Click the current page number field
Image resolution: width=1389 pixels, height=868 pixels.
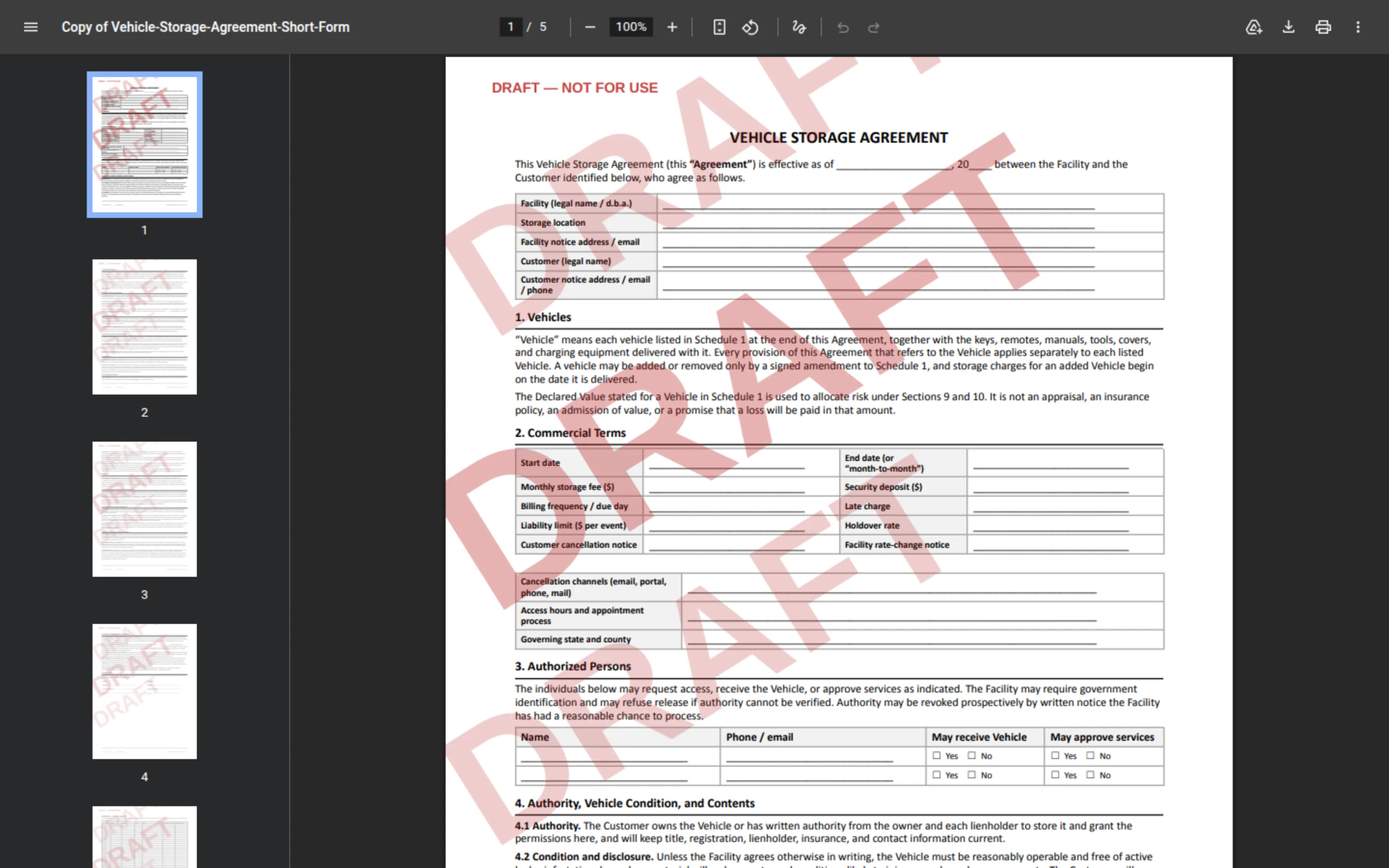pos(510,27)
